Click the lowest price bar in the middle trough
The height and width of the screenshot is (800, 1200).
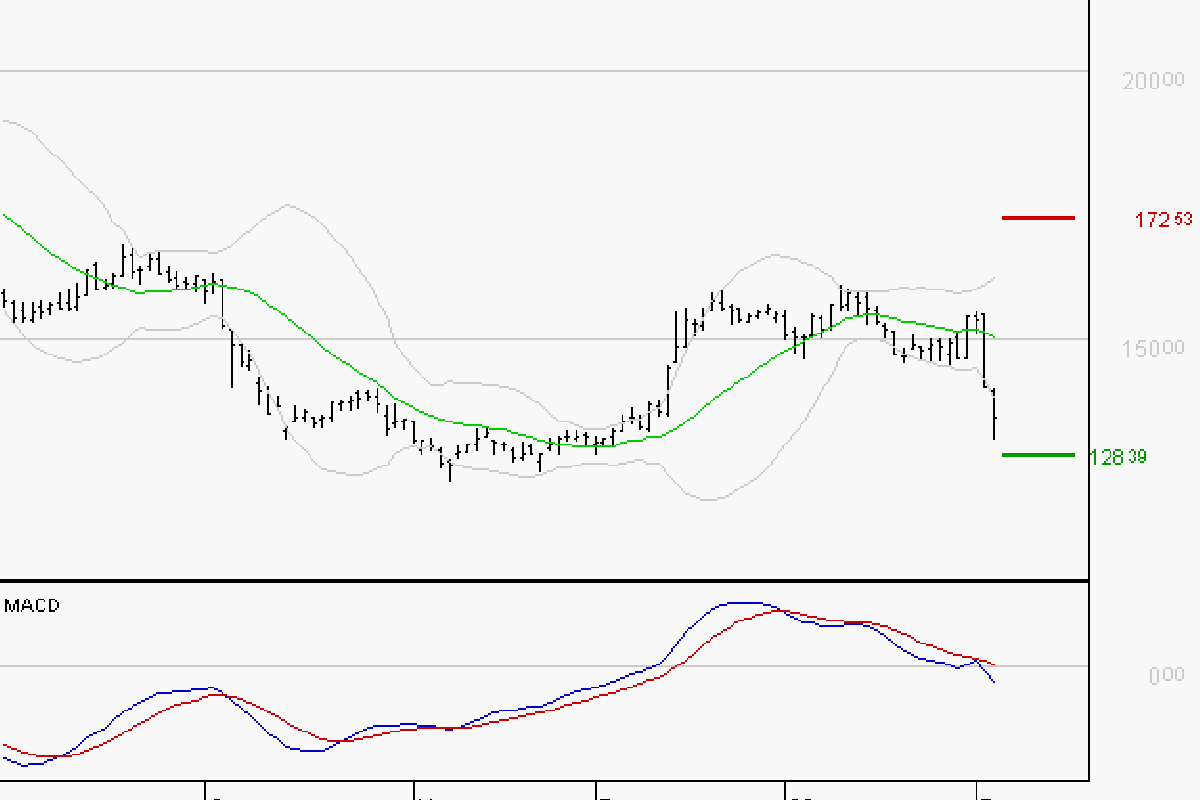coord(450,470)
